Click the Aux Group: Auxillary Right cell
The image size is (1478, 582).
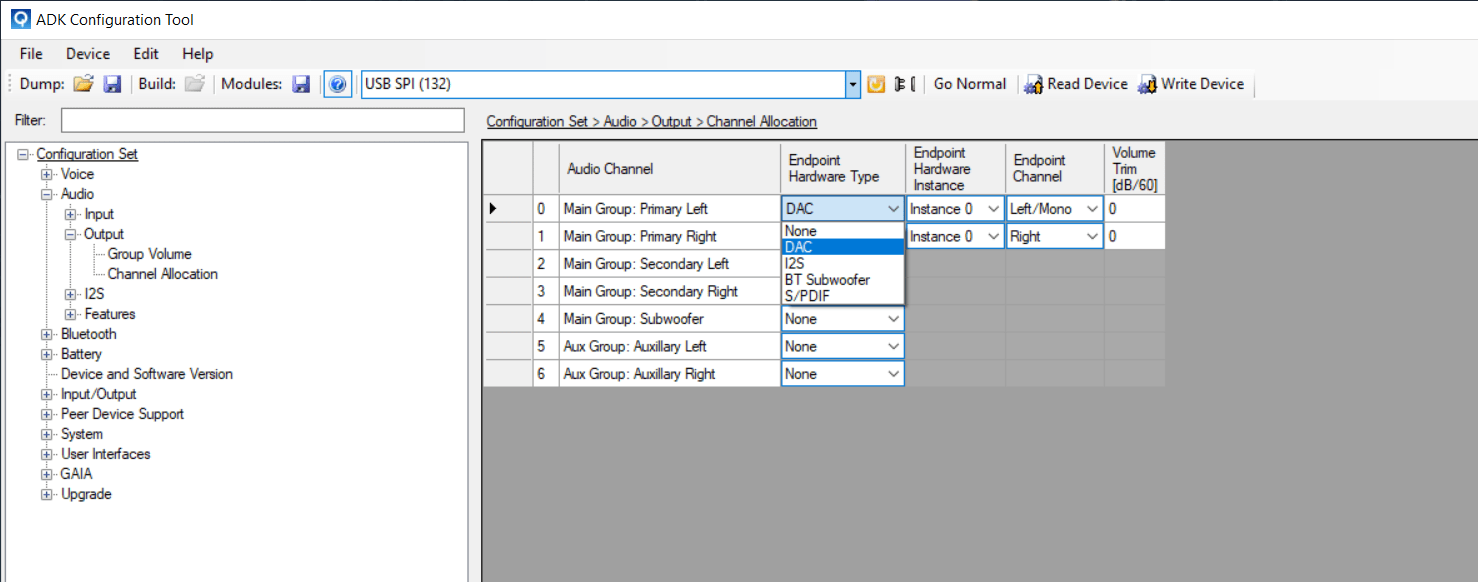point(669,374)
